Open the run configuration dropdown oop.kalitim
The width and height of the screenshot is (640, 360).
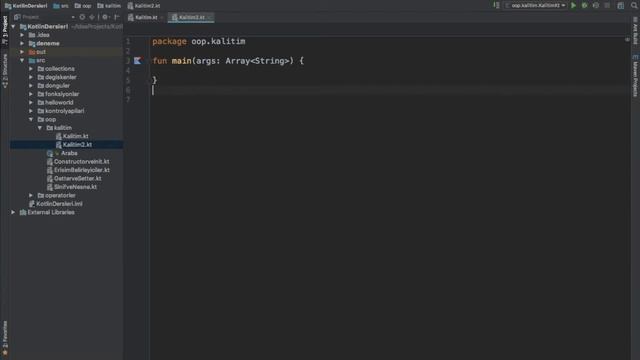tap(536, 6)
